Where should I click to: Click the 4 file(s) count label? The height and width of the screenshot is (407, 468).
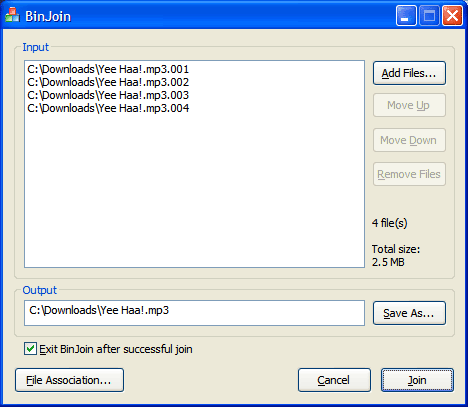pyautogui.click(x=390, y=223)
